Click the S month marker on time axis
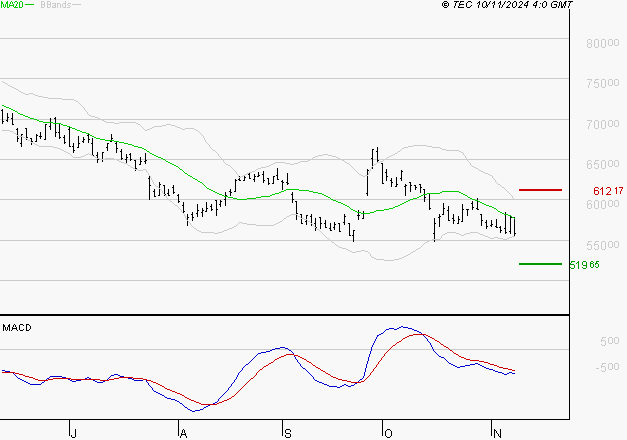Screen dimensions: 627x440 [x=288, y=433]
